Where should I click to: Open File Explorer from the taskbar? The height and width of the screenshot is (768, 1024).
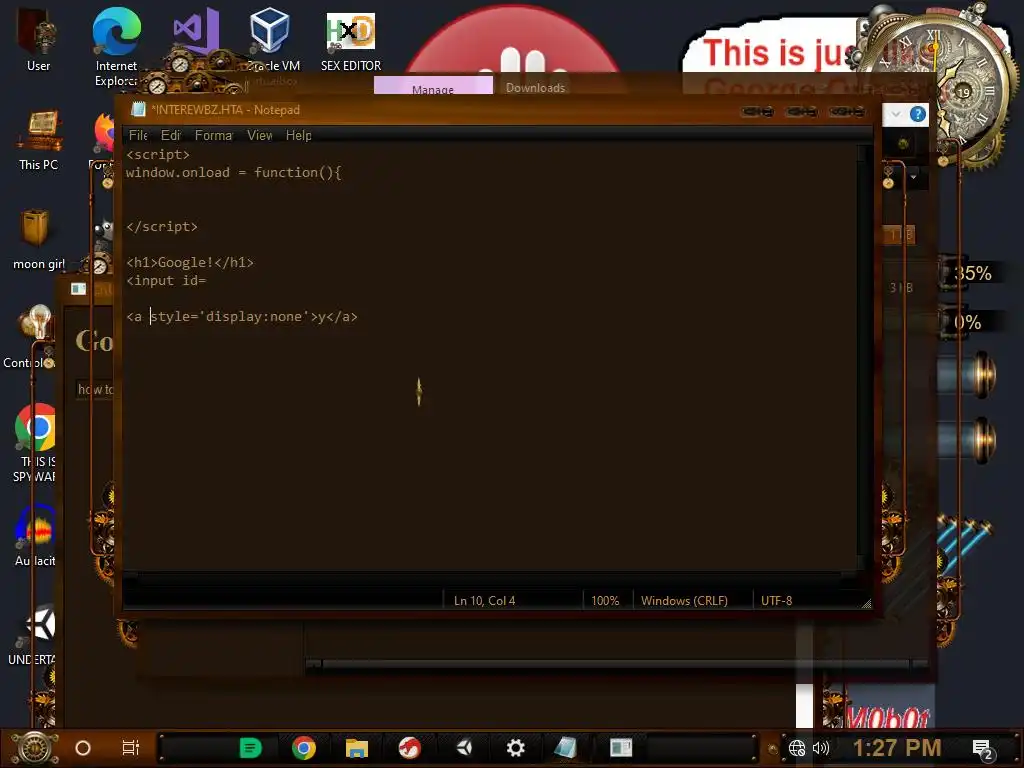coord(357,748)
